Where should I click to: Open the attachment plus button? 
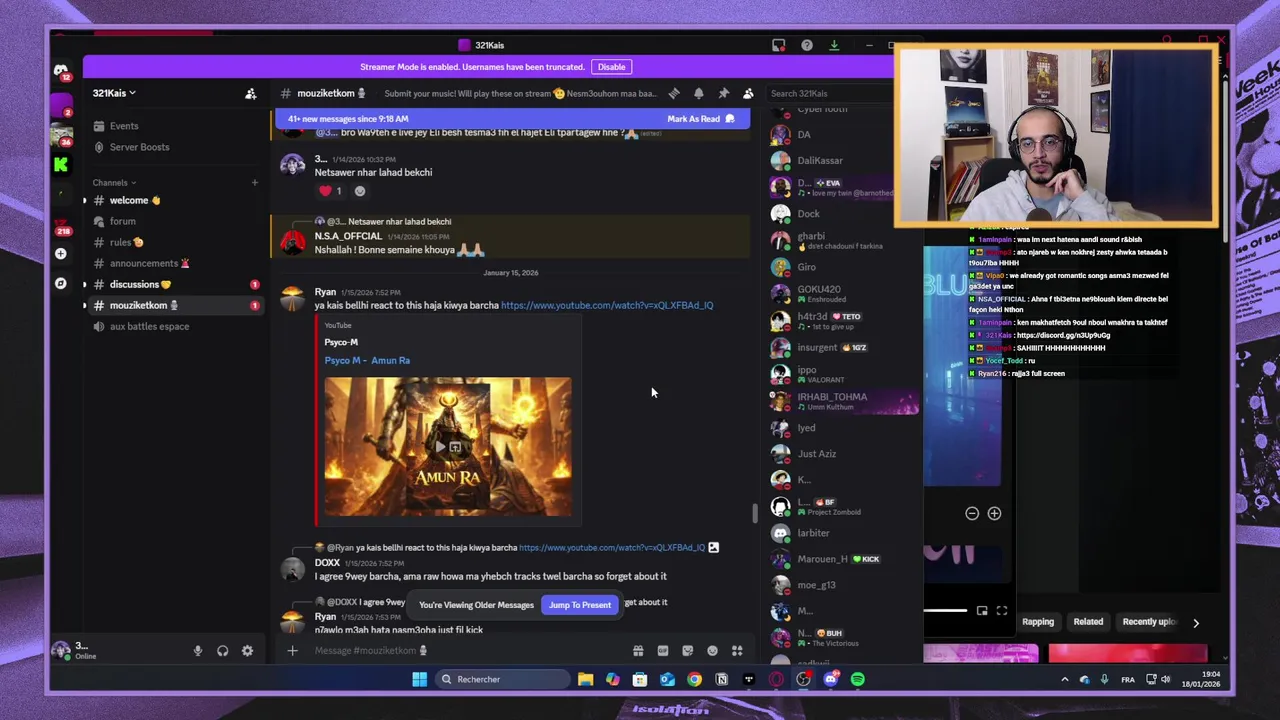tap(292, 651)
